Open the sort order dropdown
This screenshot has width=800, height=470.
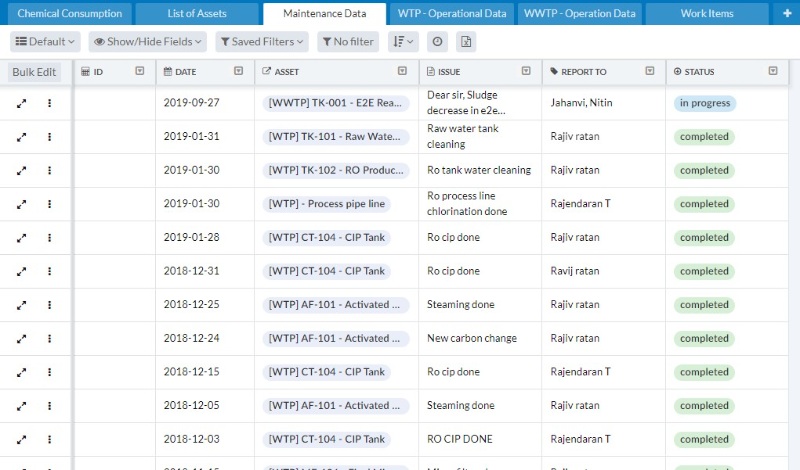tap(404, 42)
